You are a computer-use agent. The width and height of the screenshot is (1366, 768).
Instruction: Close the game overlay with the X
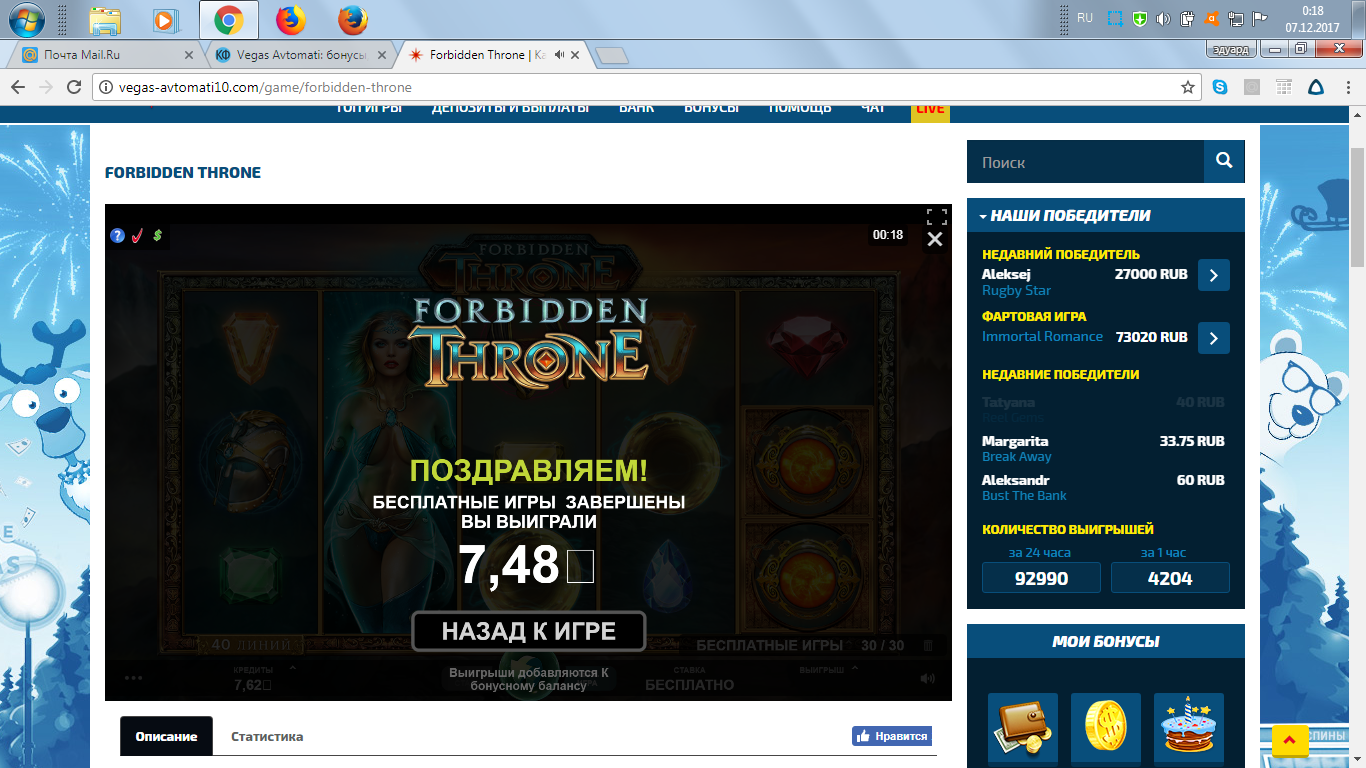(935, 239)
